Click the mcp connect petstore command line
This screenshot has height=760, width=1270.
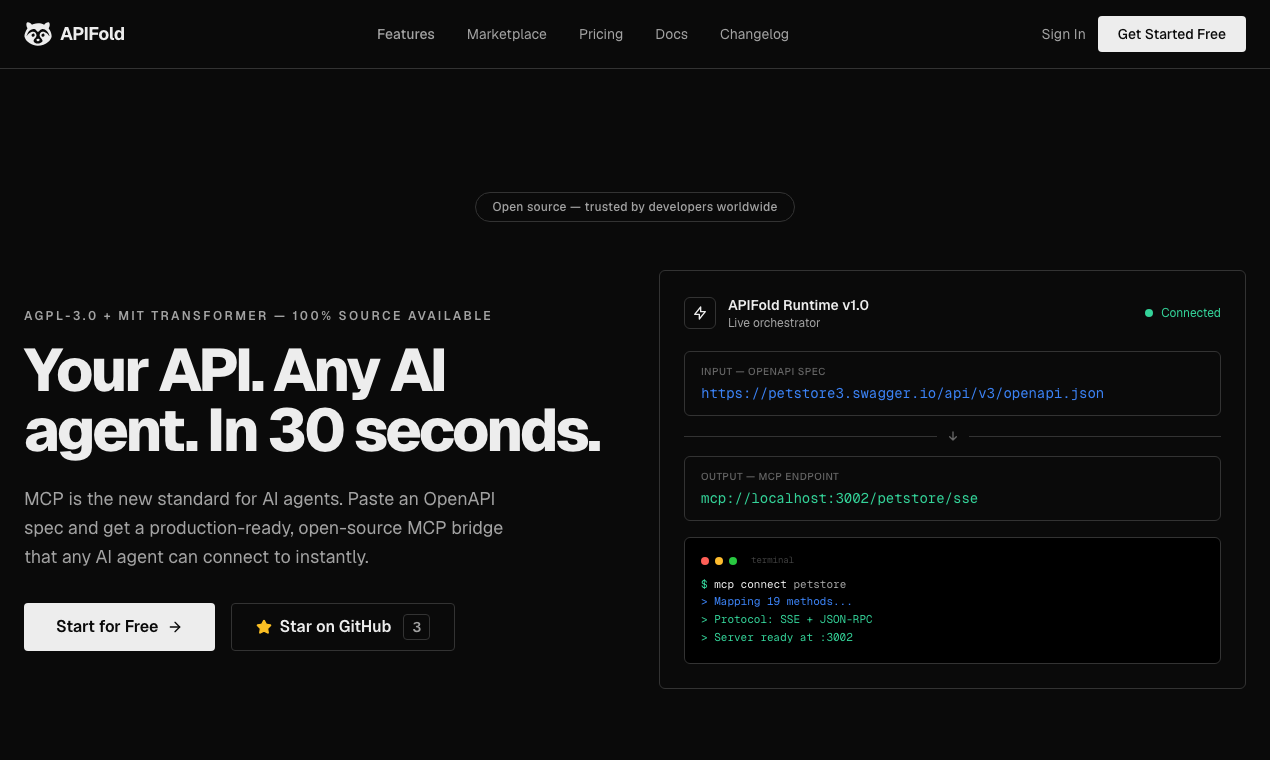tap(774, 584)
